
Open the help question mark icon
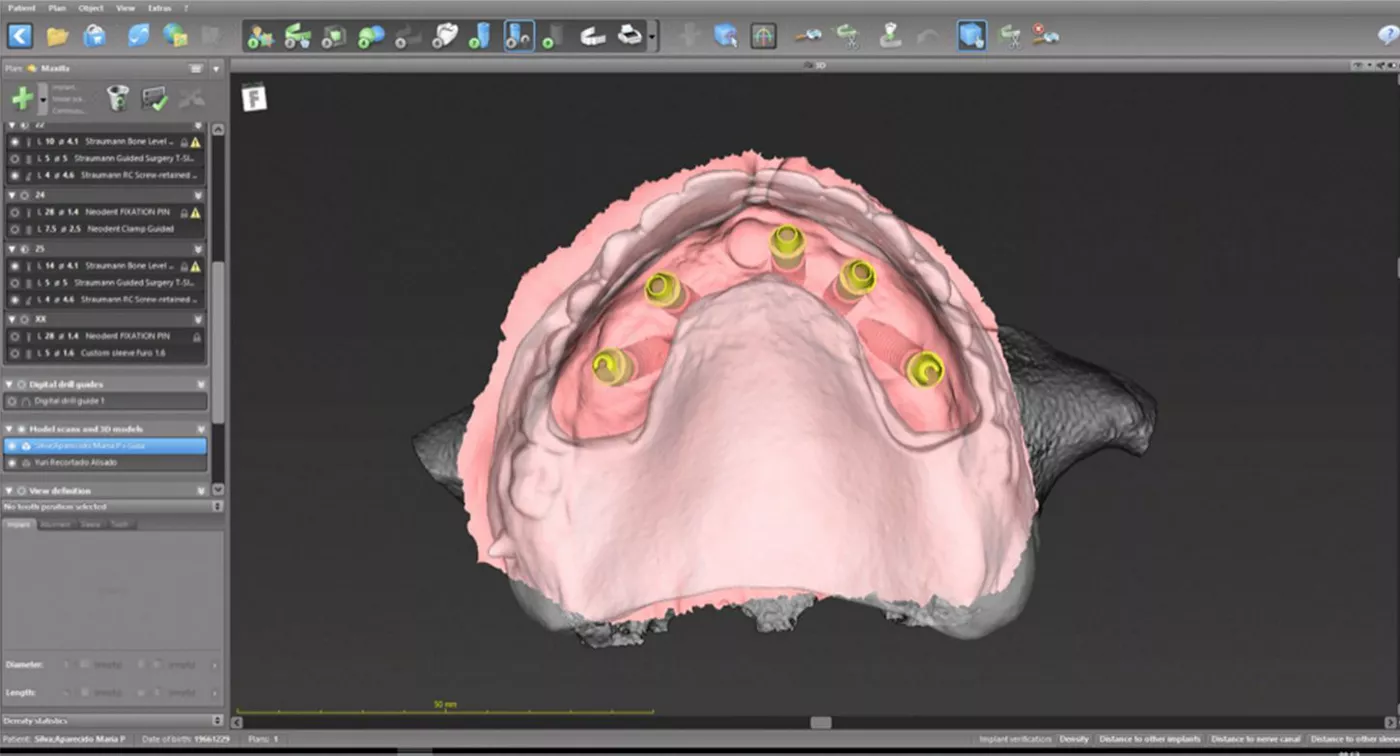pos(1387,37)
